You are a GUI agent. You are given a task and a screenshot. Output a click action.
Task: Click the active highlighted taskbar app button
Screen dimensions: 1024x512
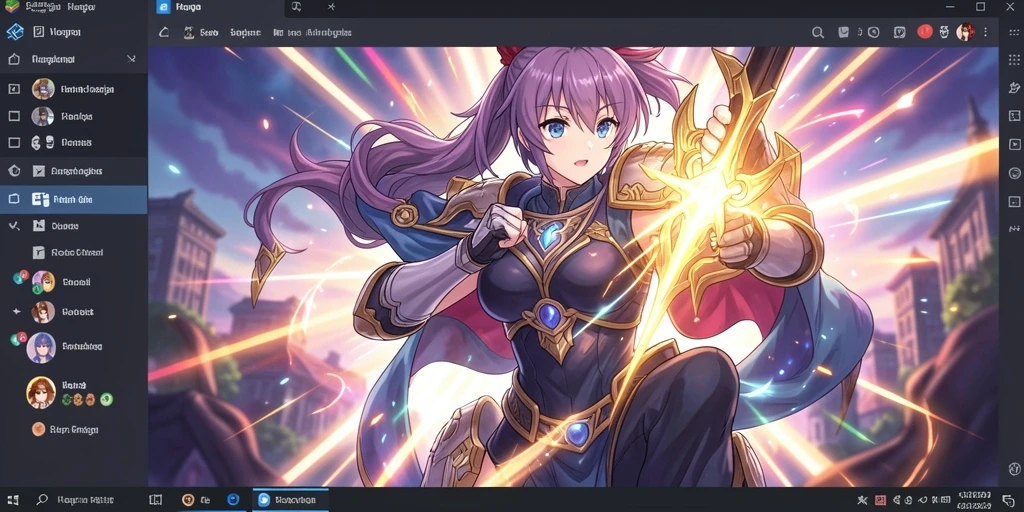(291, 500)
